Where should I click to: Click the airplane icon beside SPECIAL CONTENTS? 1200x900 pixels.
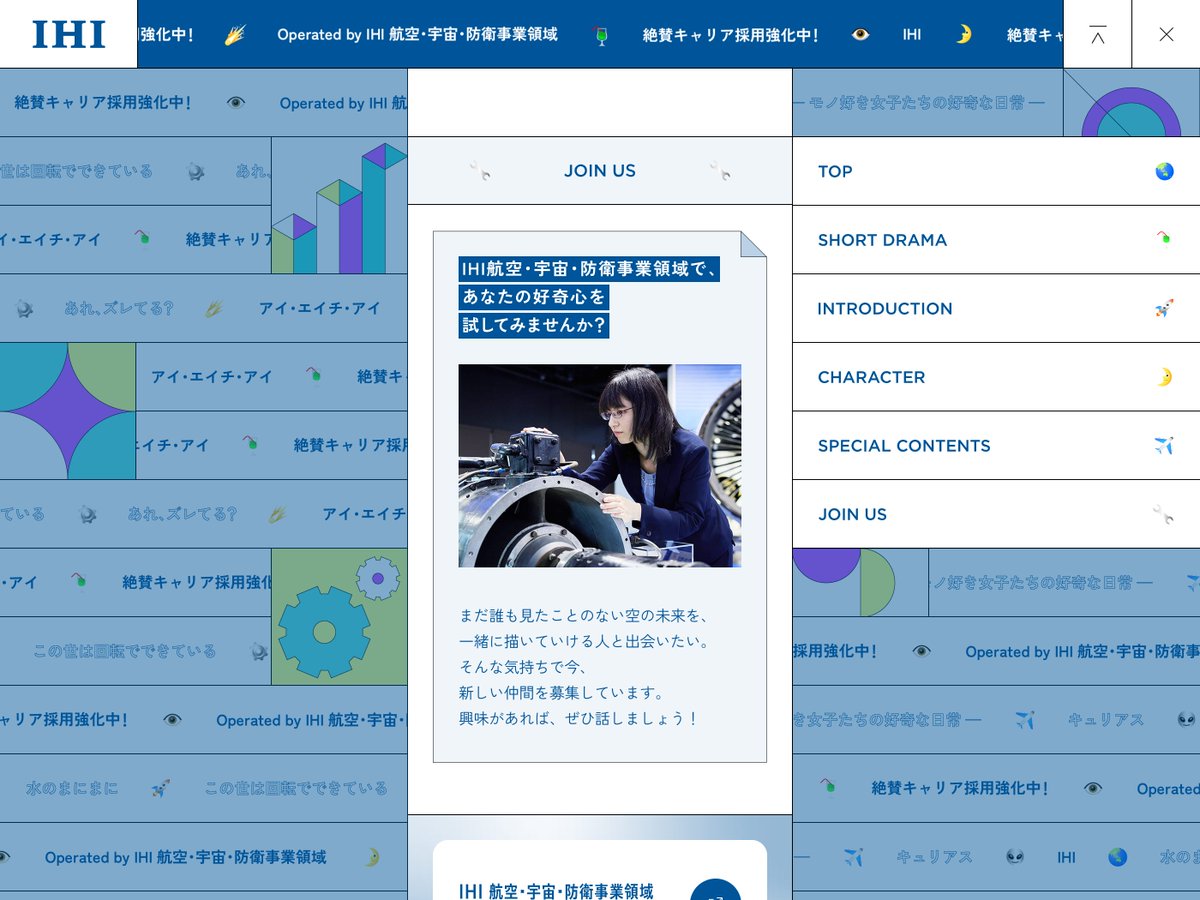point(1164,446)
